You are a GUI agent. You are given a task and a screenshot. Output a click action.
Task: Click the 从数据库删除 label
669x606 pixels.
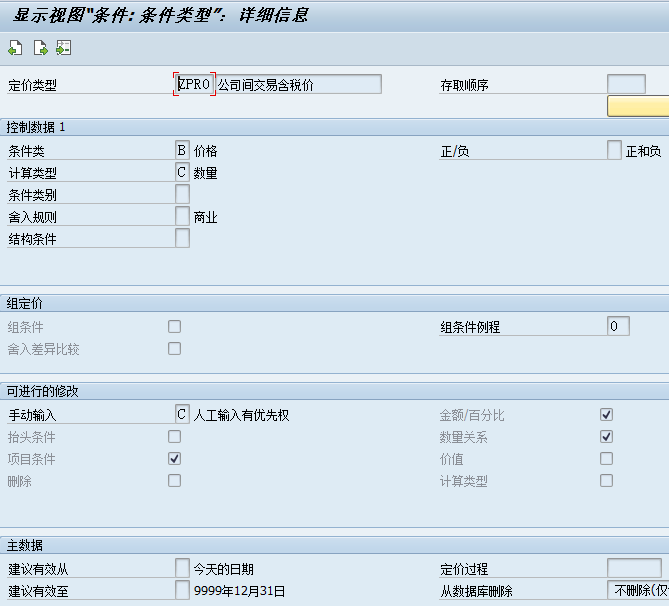[477, 591]
